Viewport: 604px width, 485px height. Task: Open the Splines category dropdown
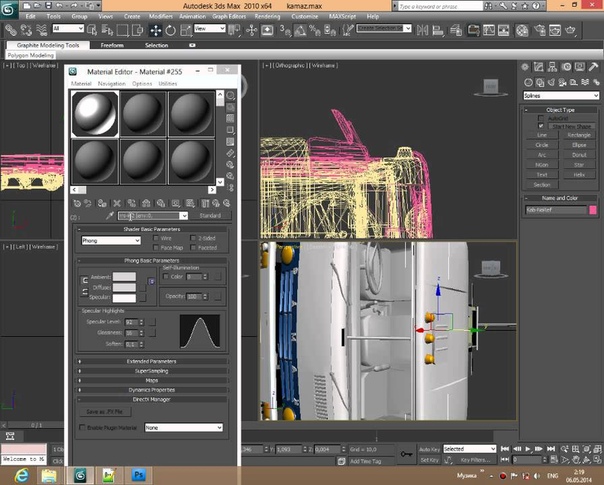(561, 96)
